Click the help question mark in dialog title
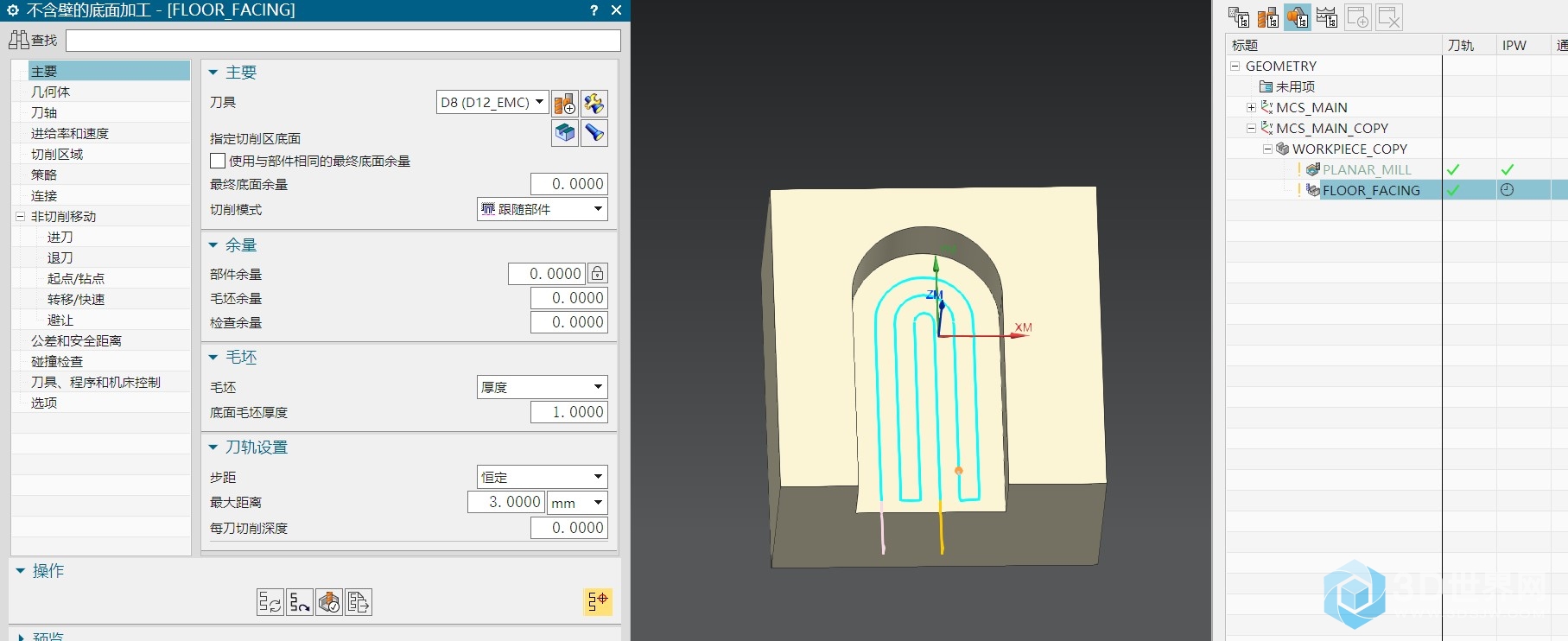1568x641 pixels. (x=594, y=10)
